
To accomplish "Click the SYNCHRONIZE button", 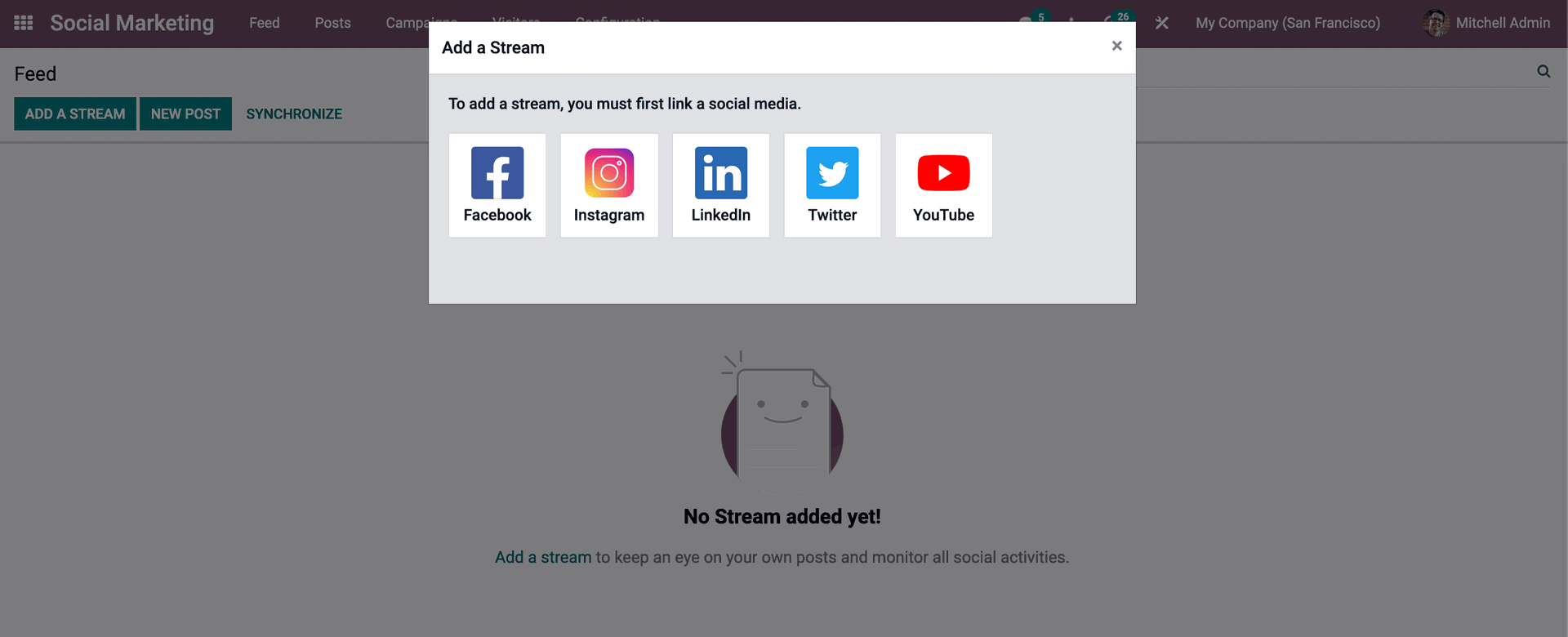I will (294, 114).
